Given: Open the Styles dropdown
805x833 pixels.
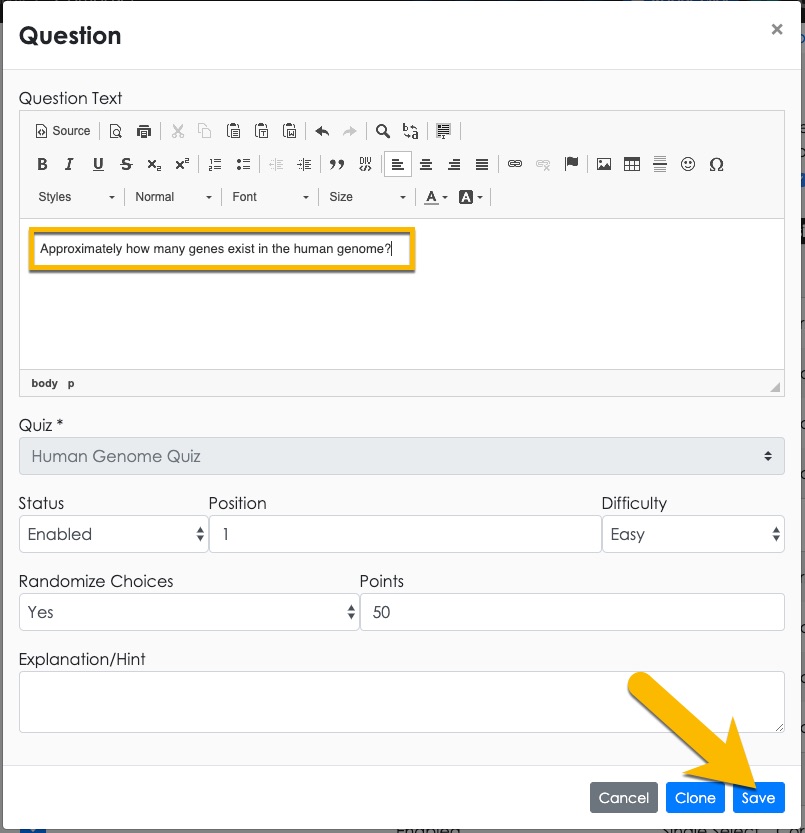Looking at the screenshot, I should [x=76, y=197].
